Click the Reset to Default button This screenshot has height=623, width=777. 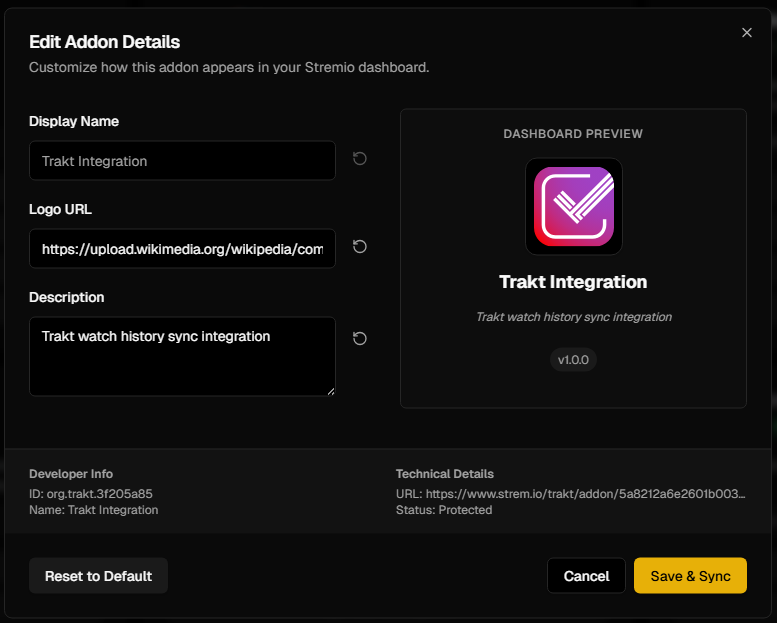click(99, 576)
